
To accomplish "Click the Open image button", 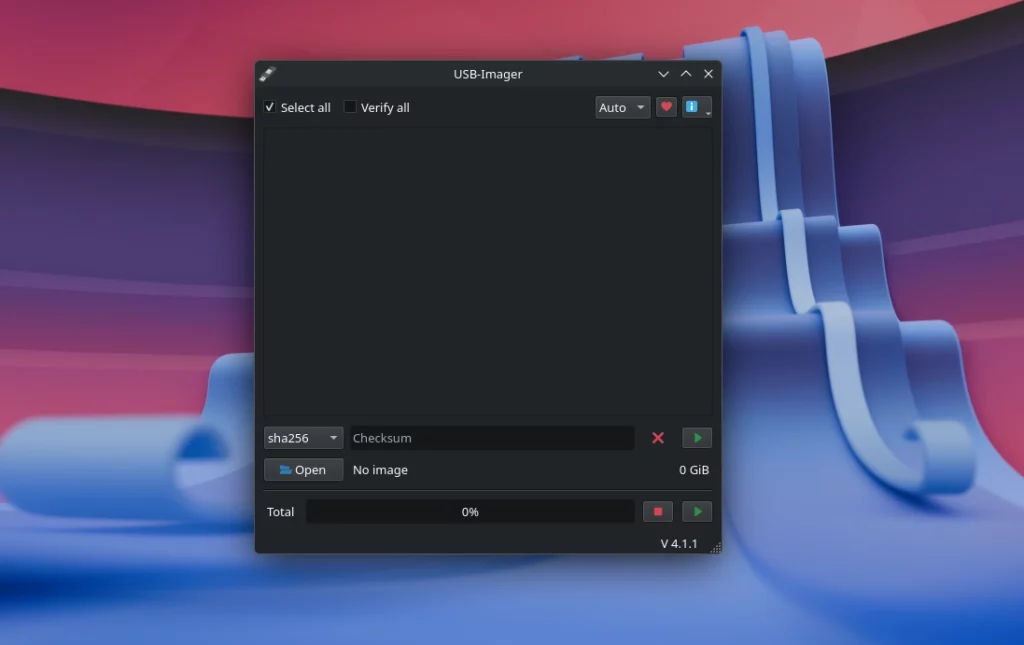I will click(x=303, y=469).
